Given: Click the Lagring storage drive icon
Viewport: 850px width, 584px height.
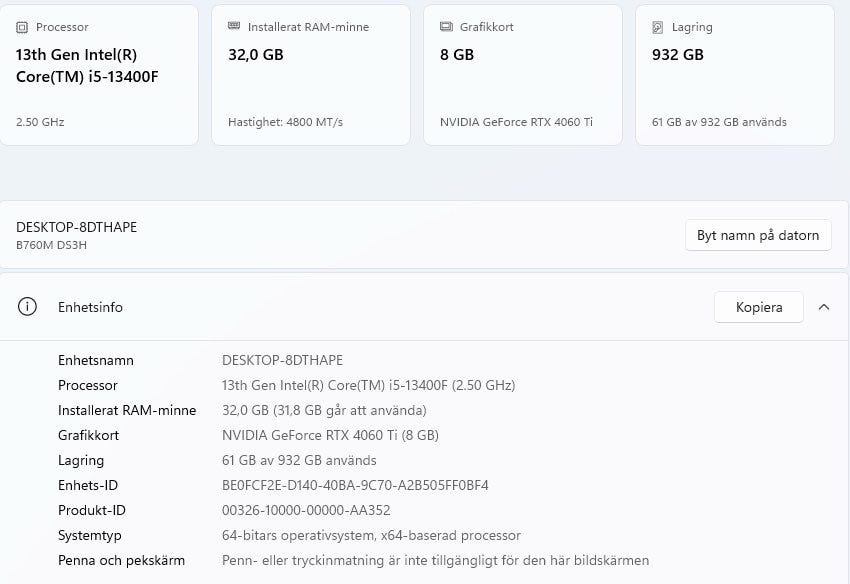Looking at the screenshot, I should [x=658, y=27].
